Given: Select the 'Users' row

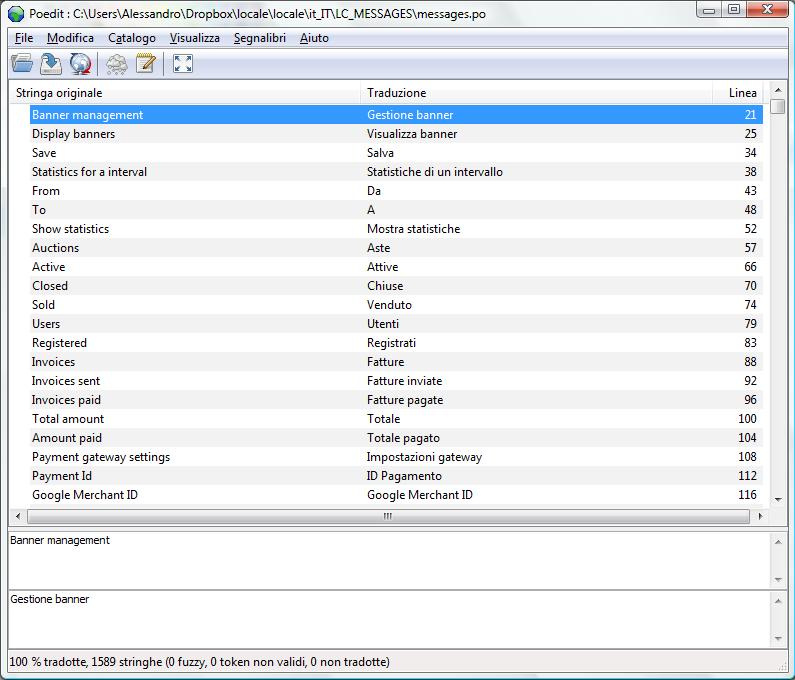Looking at the screenshot, I should point(396,324).
